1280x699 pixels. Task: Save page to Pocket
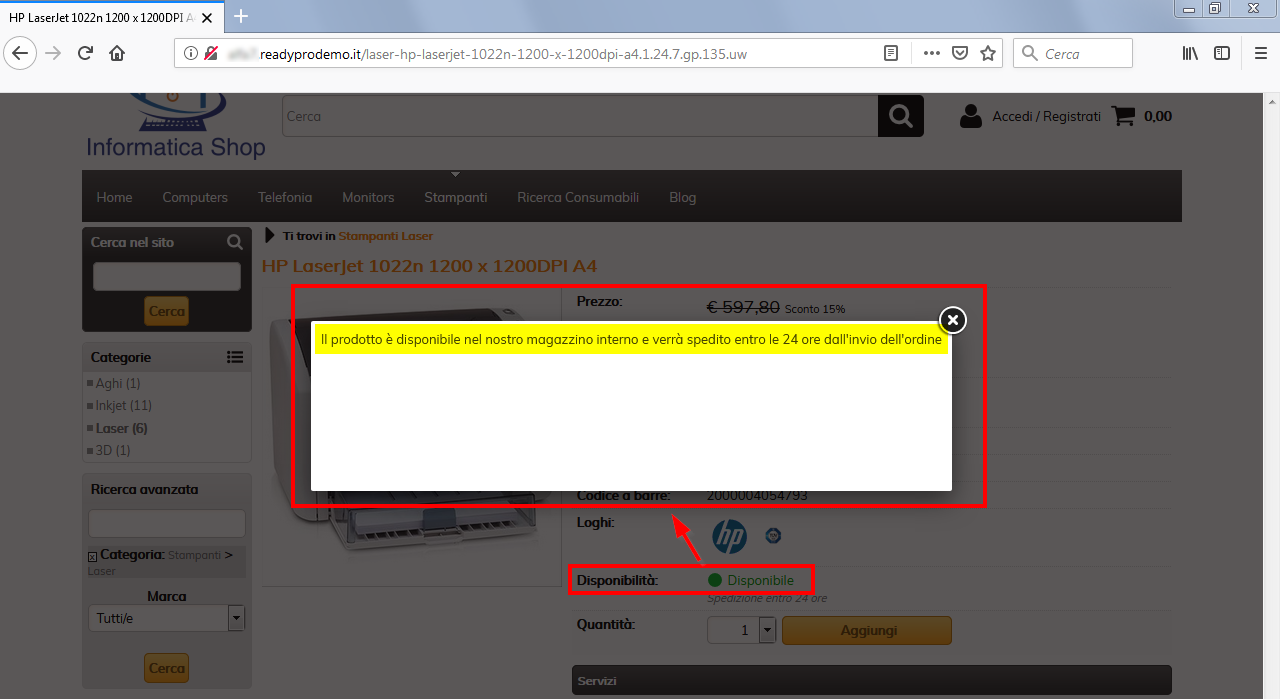[x=959, y=54]
